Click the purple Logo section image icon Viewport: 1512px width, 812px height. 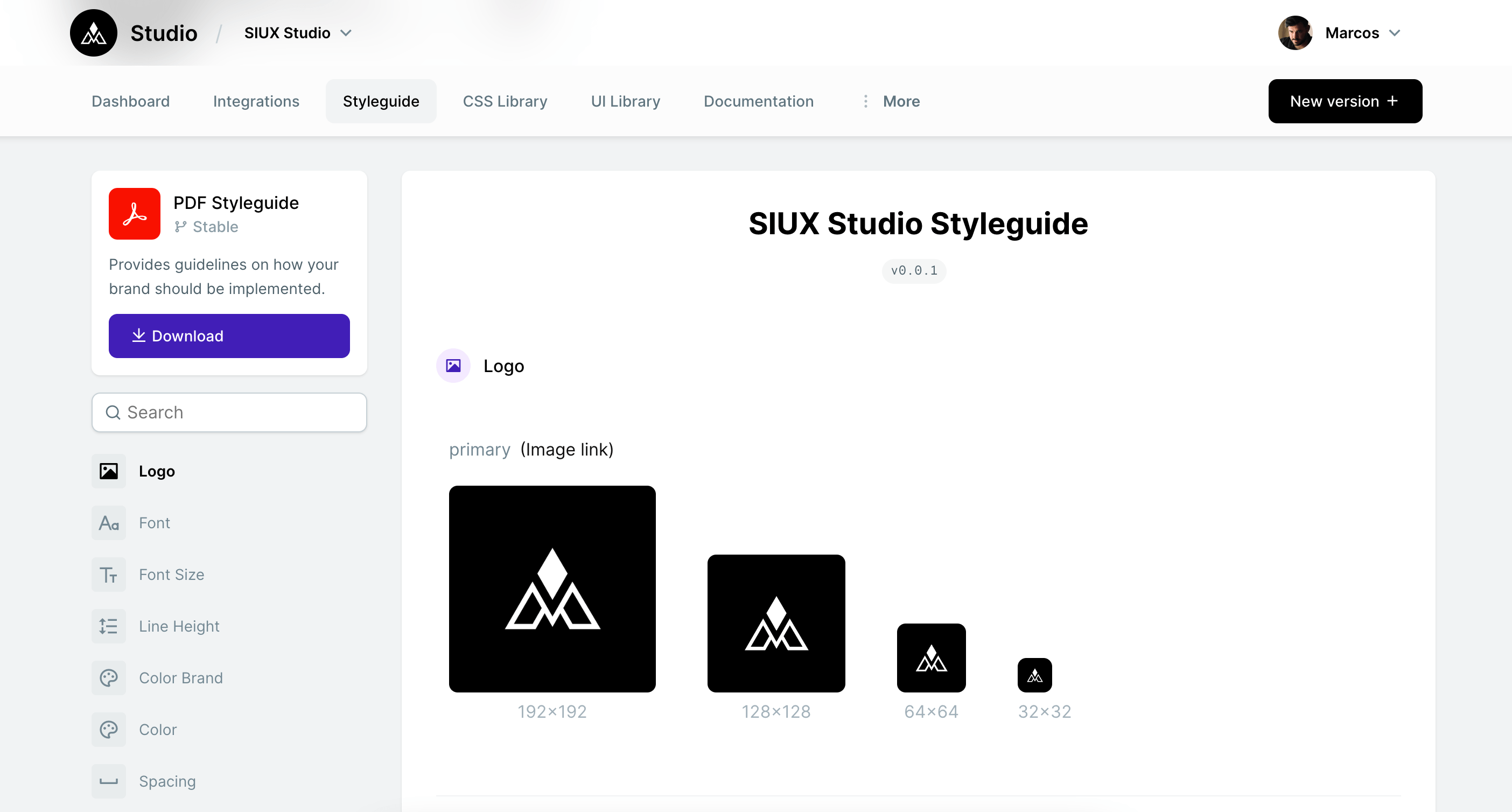(452, 365)
